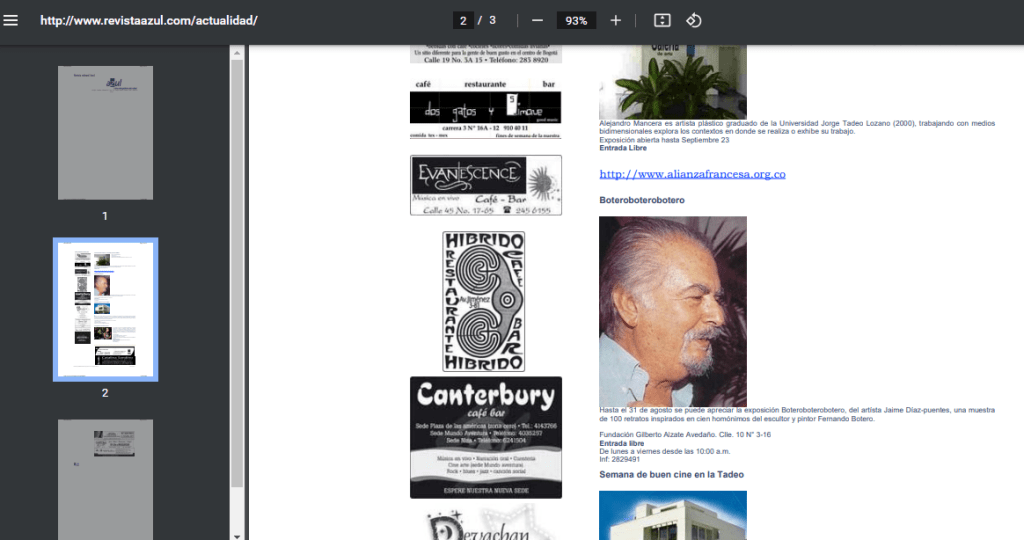
Task: Click the dos gatos y simone ad
Action: point(485,108)
